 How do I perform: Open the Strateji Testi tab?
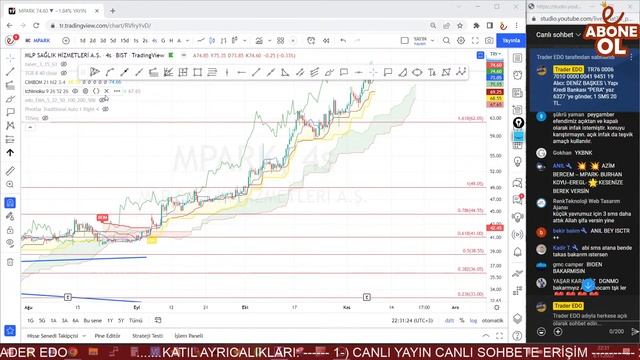pos(147,336)
